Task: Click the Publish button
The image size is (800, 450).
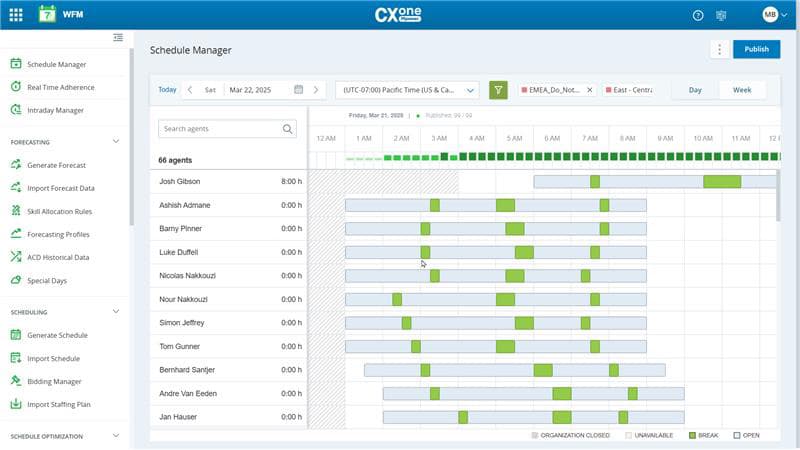Action: click(x=756, y=50)
